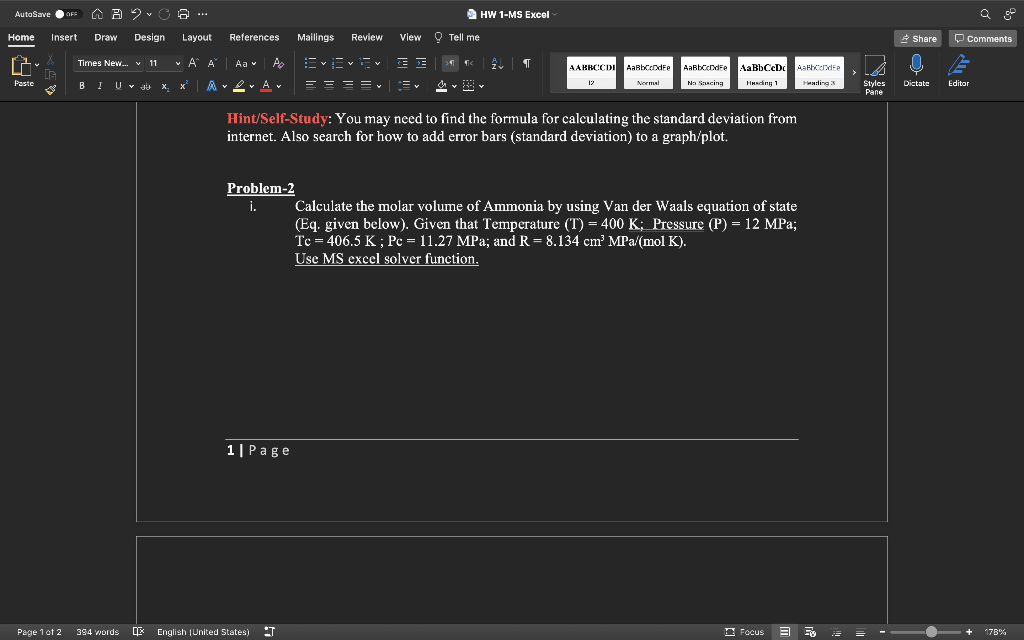
Task: Toggle underline formatting
Action: click(118, 86)
